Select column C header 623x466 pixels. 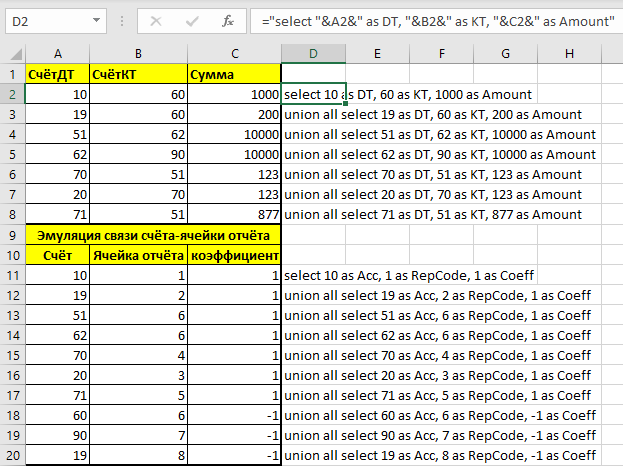click(x=234, y=52)
